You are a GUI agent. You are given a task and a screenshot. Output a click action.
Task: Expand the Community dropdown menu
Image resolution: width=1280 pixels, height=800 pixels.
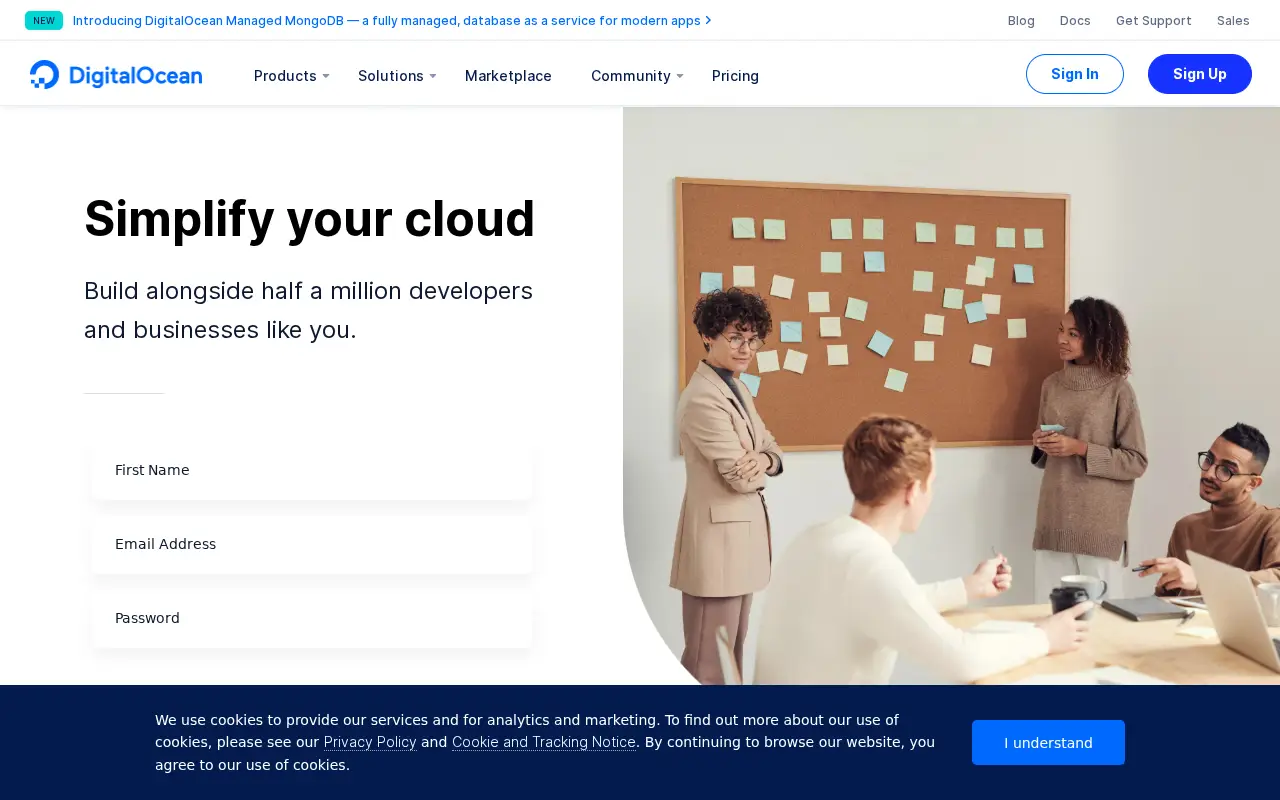click(x=637, y=76)
